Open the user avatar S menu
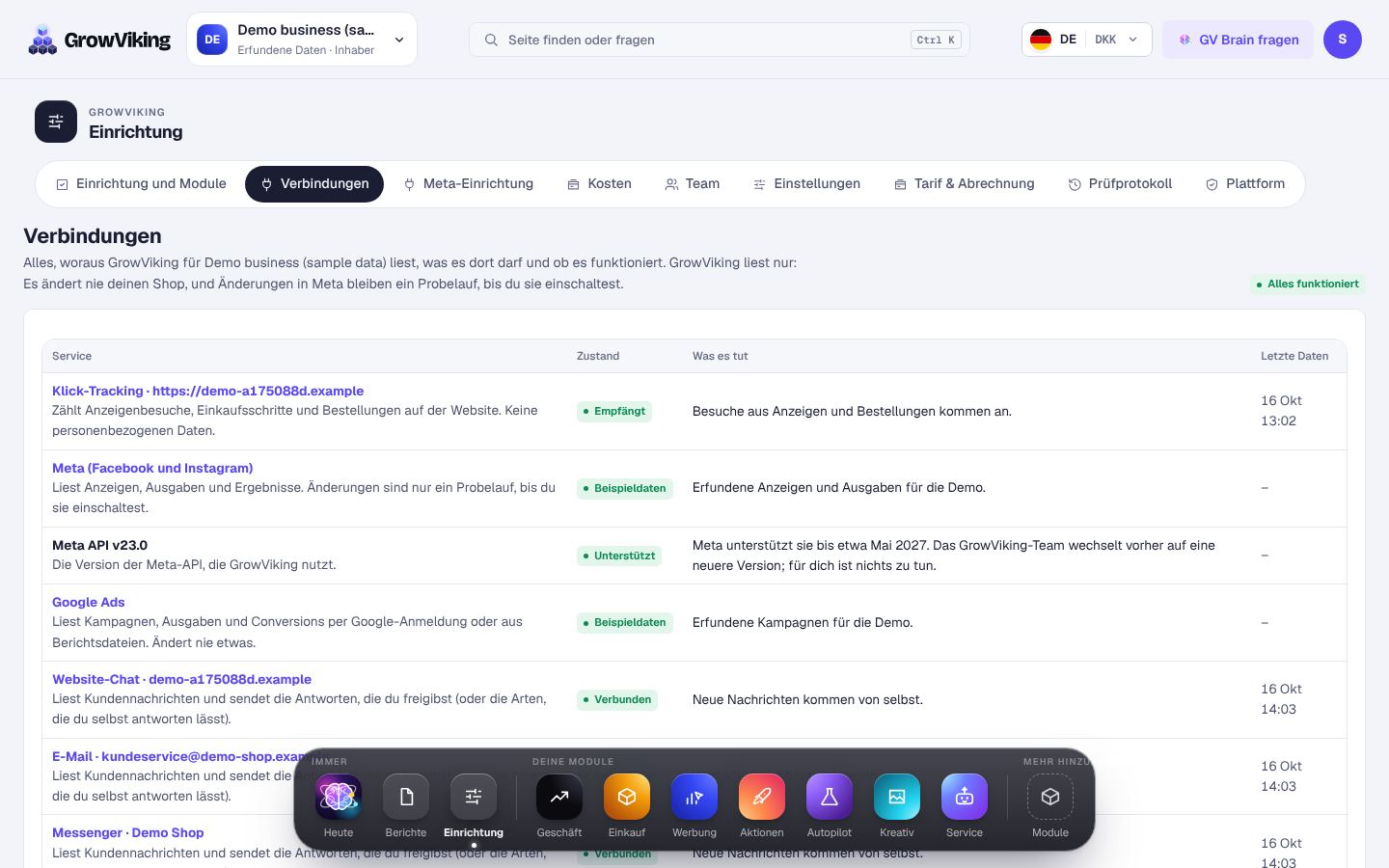 tap(1343, 40)
